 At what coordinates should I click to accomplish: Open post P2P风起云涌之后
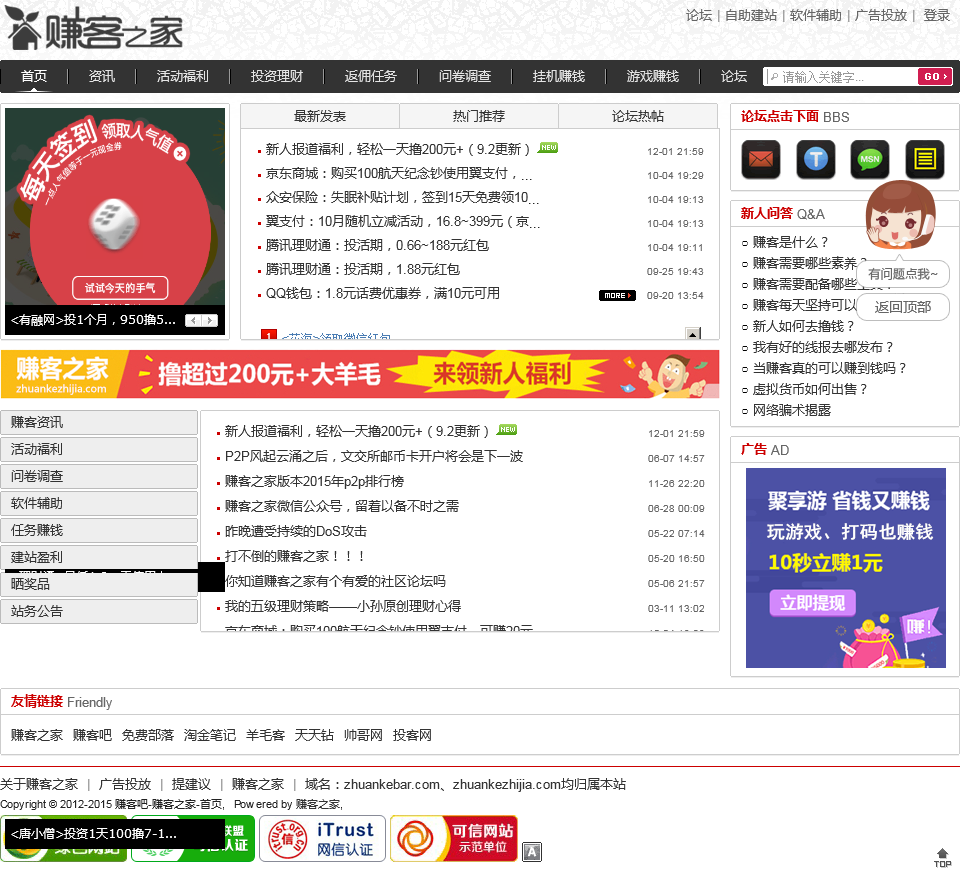point(373,457)
